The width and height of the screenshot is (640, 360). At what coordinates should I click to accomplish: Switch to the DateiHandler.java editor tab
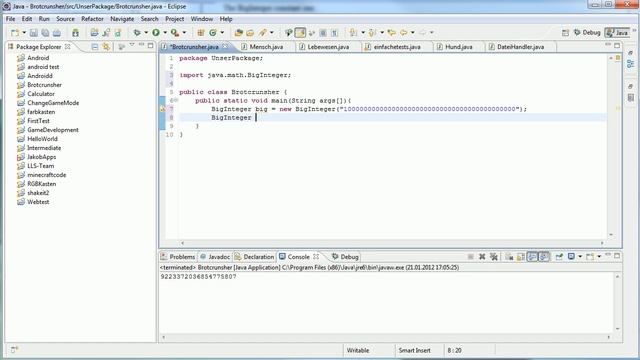point(520,47)
